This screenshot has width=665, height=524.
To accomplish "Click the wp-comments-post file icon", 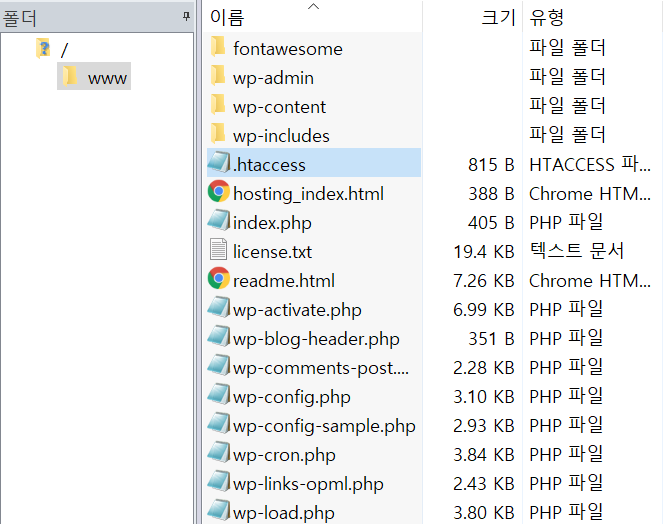I will click(219, 365).
